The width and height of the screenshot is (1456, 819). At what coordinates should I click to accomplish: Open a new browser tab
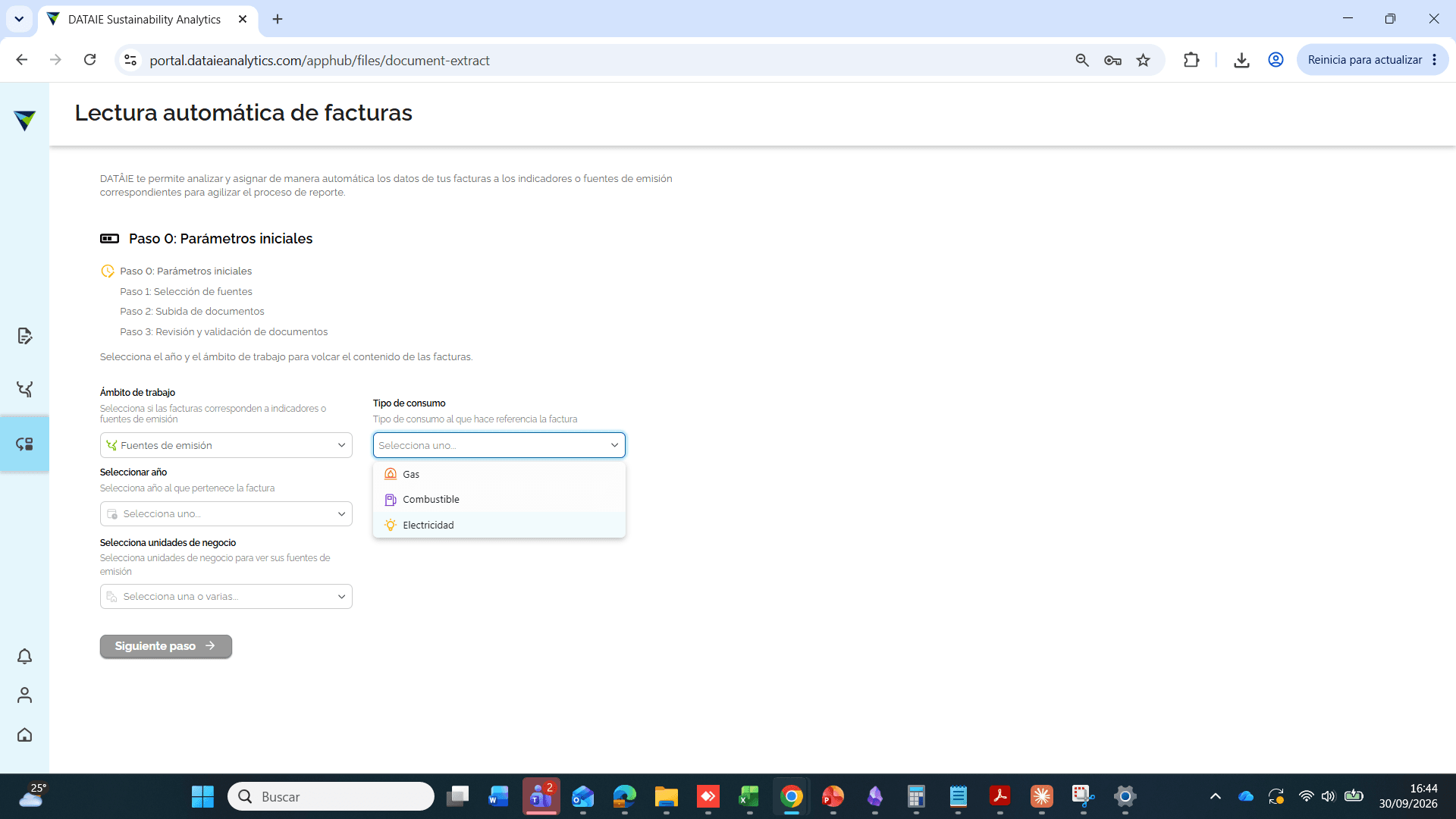click(278, 19)
